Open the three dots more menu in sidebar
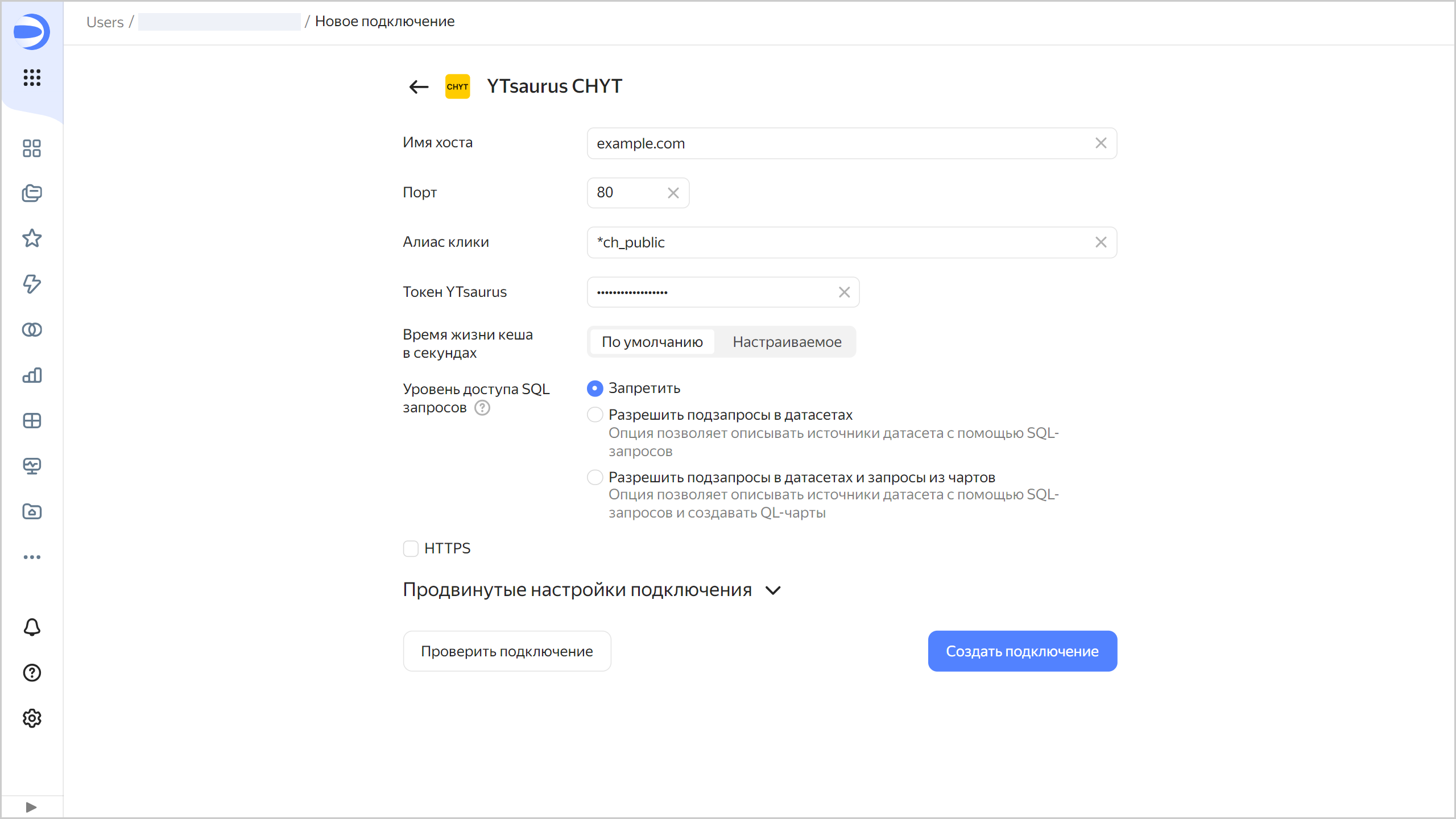The image size is (1456, 819). (32, 557)
